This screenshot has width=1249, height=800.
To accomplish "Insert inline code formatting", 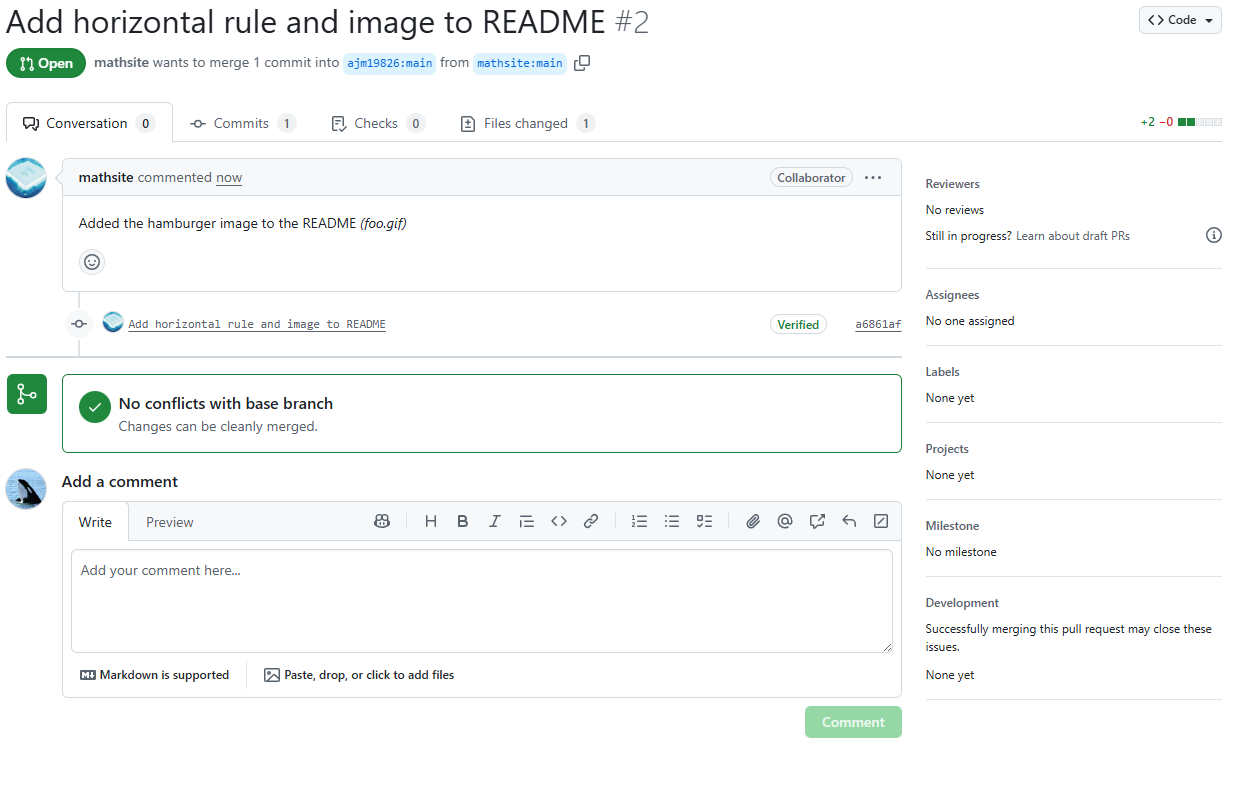I will click(x=558, y=521).
